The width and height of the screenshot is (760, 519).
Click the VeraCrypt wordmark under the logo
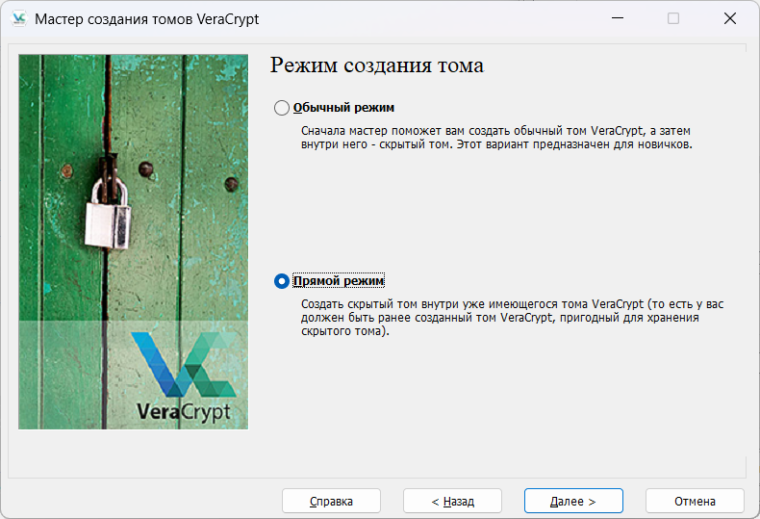(x=183, y=411)
